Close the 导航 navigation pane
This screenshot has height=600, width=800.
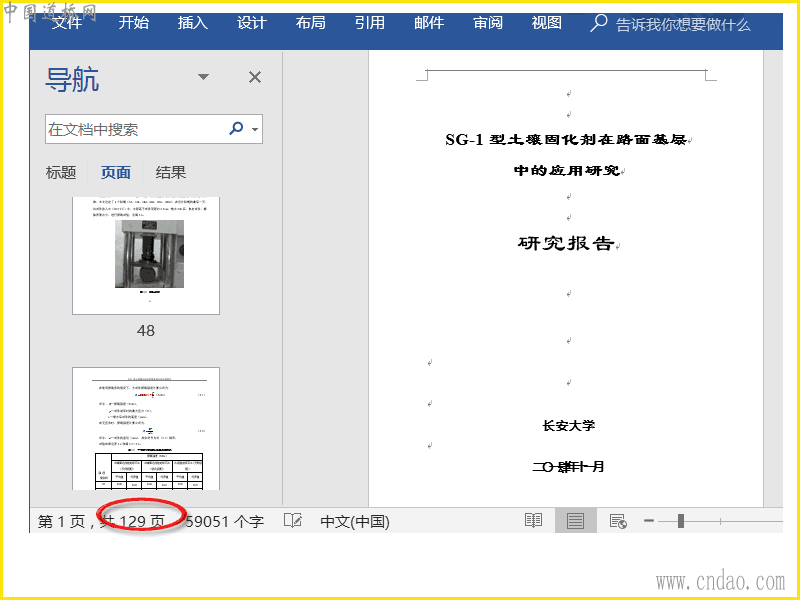(255, 77)
